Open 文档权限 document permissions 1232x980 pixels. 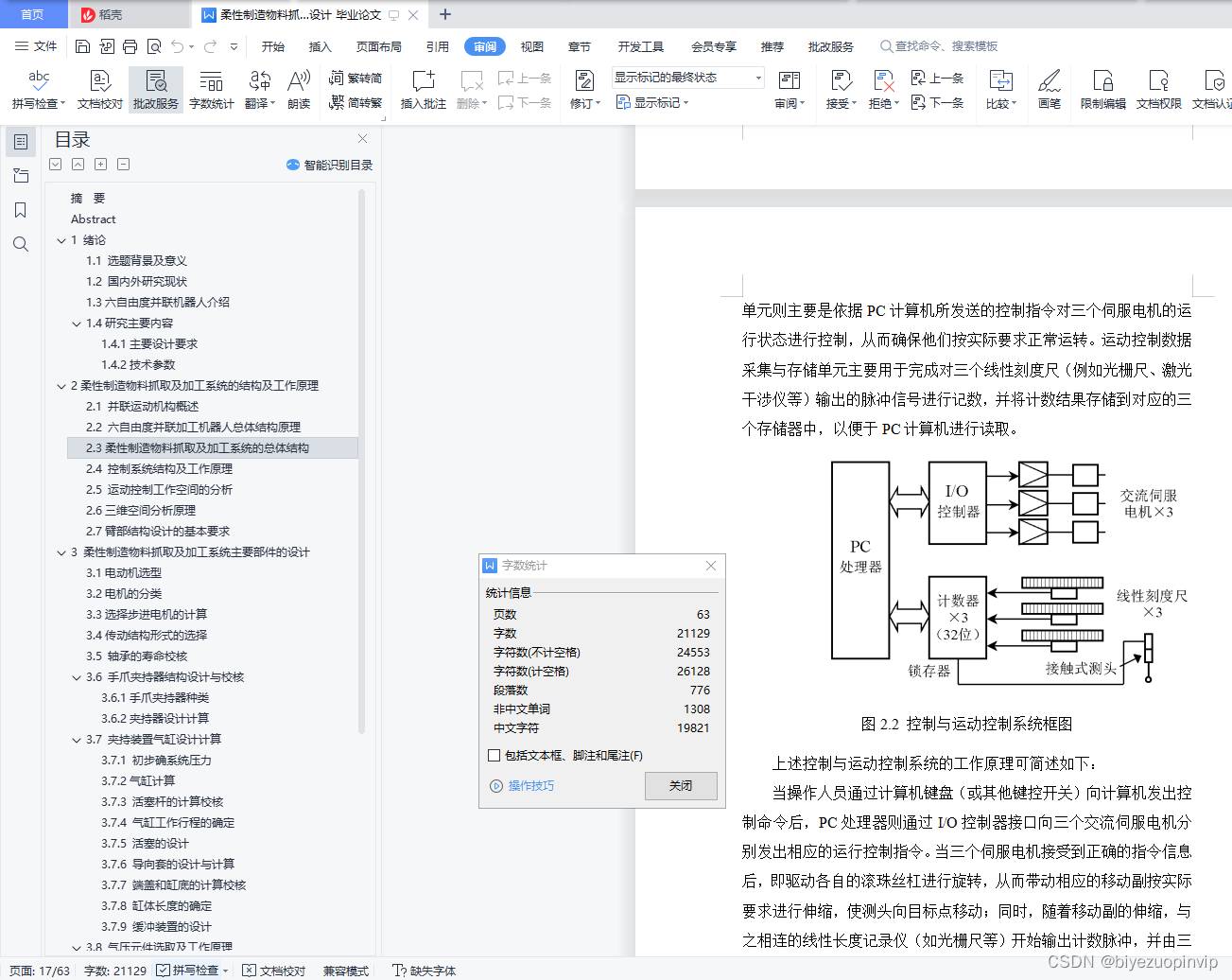click(x=1158, y=90)
